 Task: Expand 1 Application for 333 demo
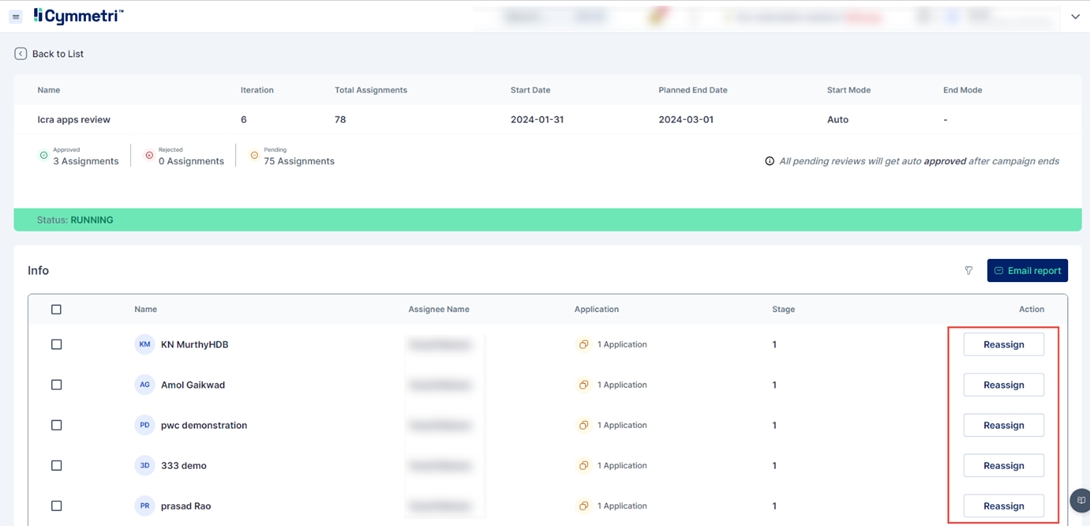(621, 466)
